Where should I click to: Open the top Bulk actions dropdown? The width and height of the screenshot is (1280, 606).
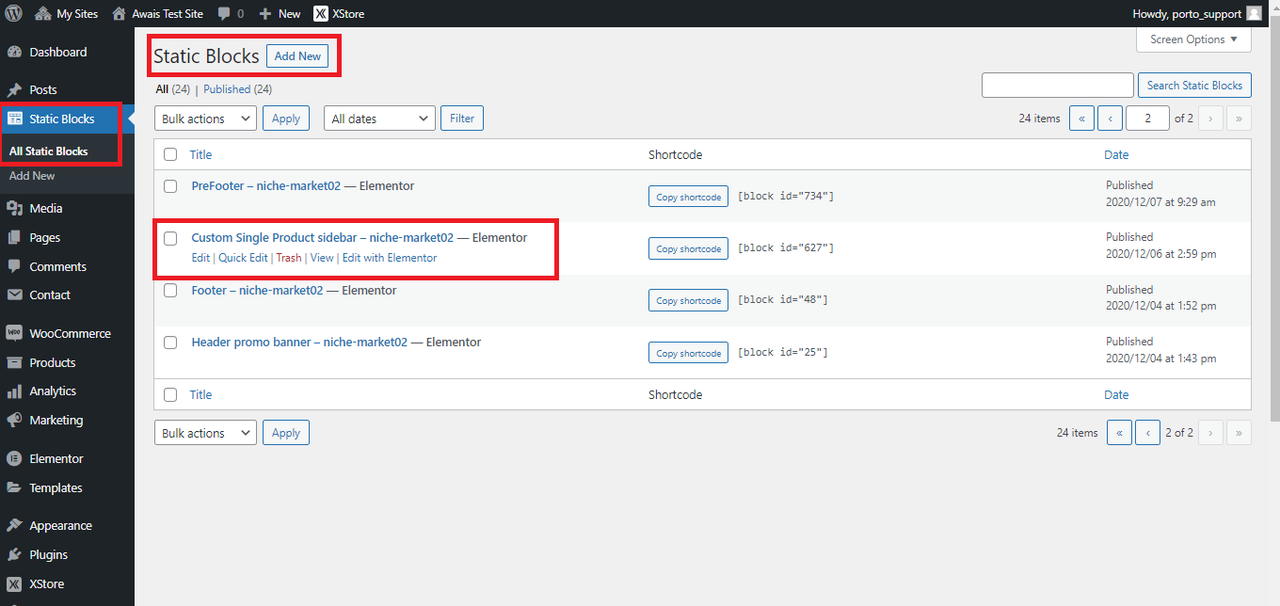pos(205,118)
